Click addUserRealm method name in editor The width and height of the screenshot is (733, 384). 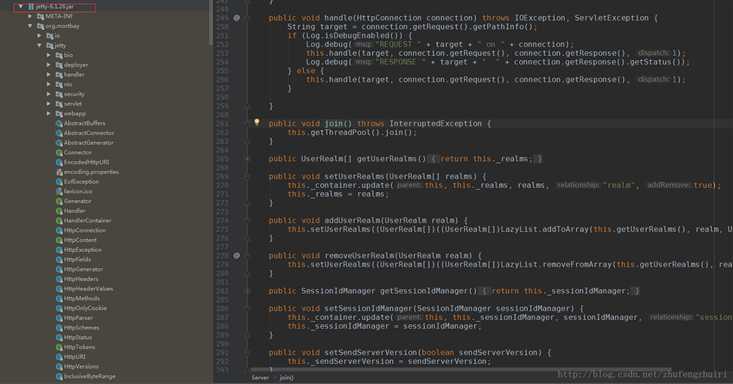(352, 220)
